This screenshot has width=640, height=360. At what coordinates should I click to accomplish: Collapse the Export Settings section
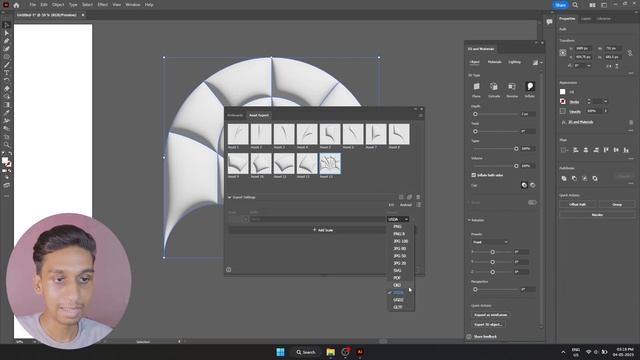[x=230, y=197]
